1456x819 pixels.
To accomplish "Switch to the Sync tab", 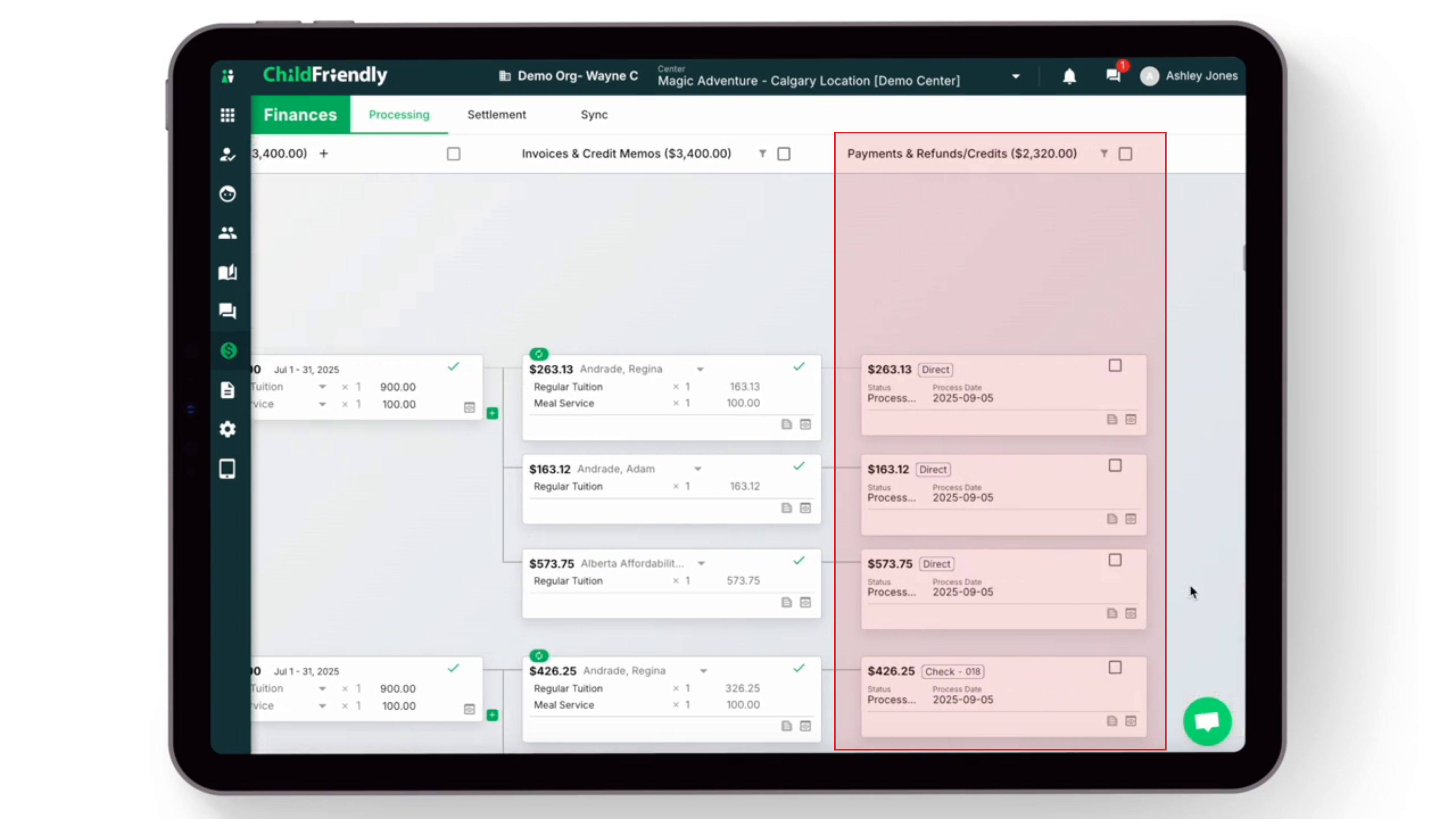I will pos(594,115).
